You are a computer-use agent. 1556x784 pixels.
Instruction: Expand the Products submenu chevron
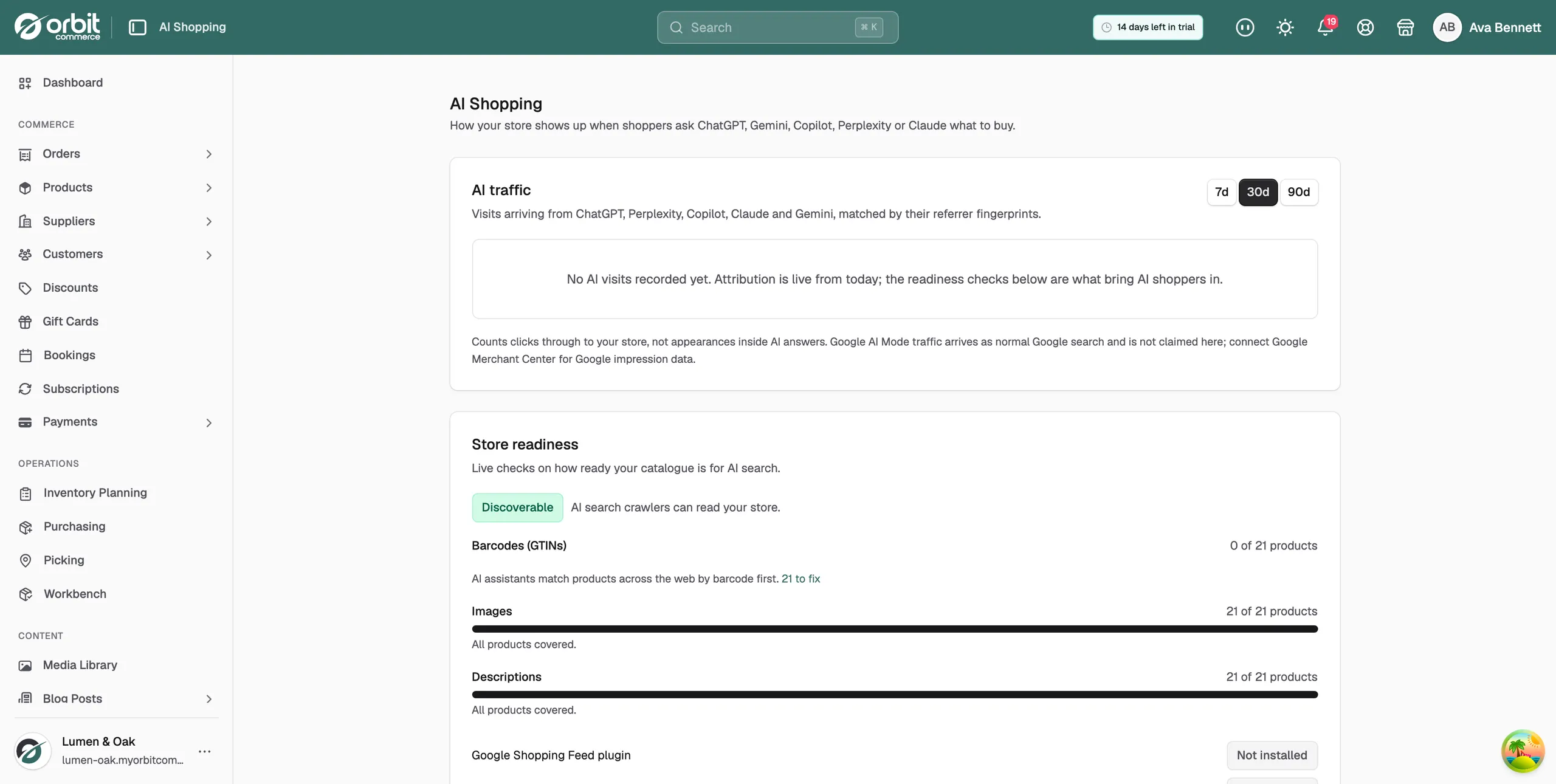coord(208,188)
